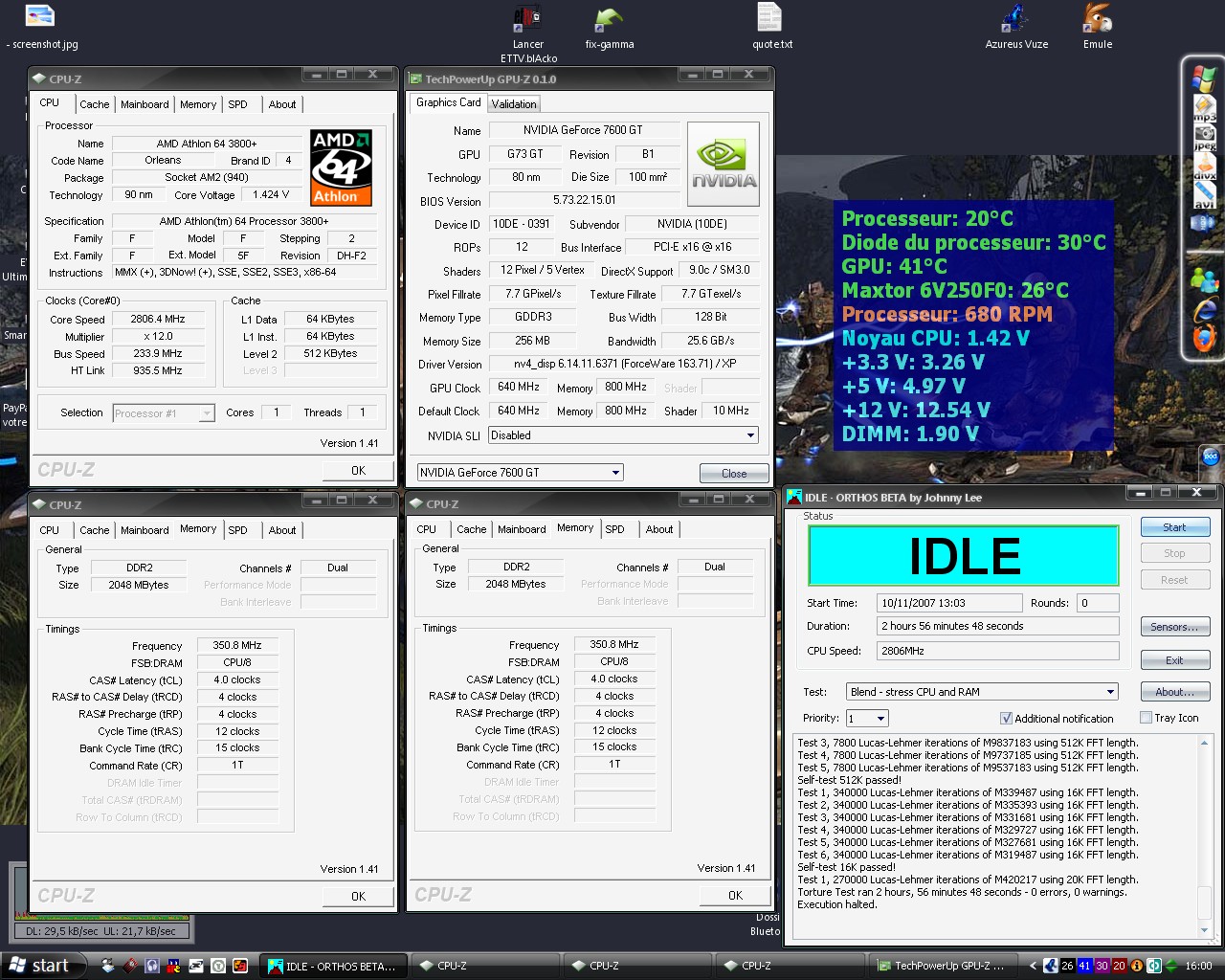Click the NVIDIA logo in GPU-Z
The height and width of the screenshot is (980, 1225).
coord(724,164)
